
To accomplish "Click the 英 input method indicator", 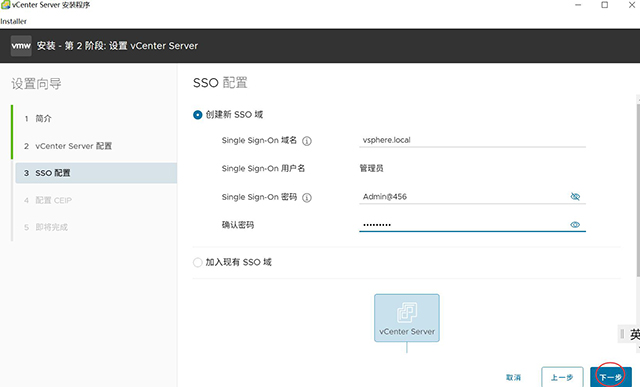I will click(634, 334).
